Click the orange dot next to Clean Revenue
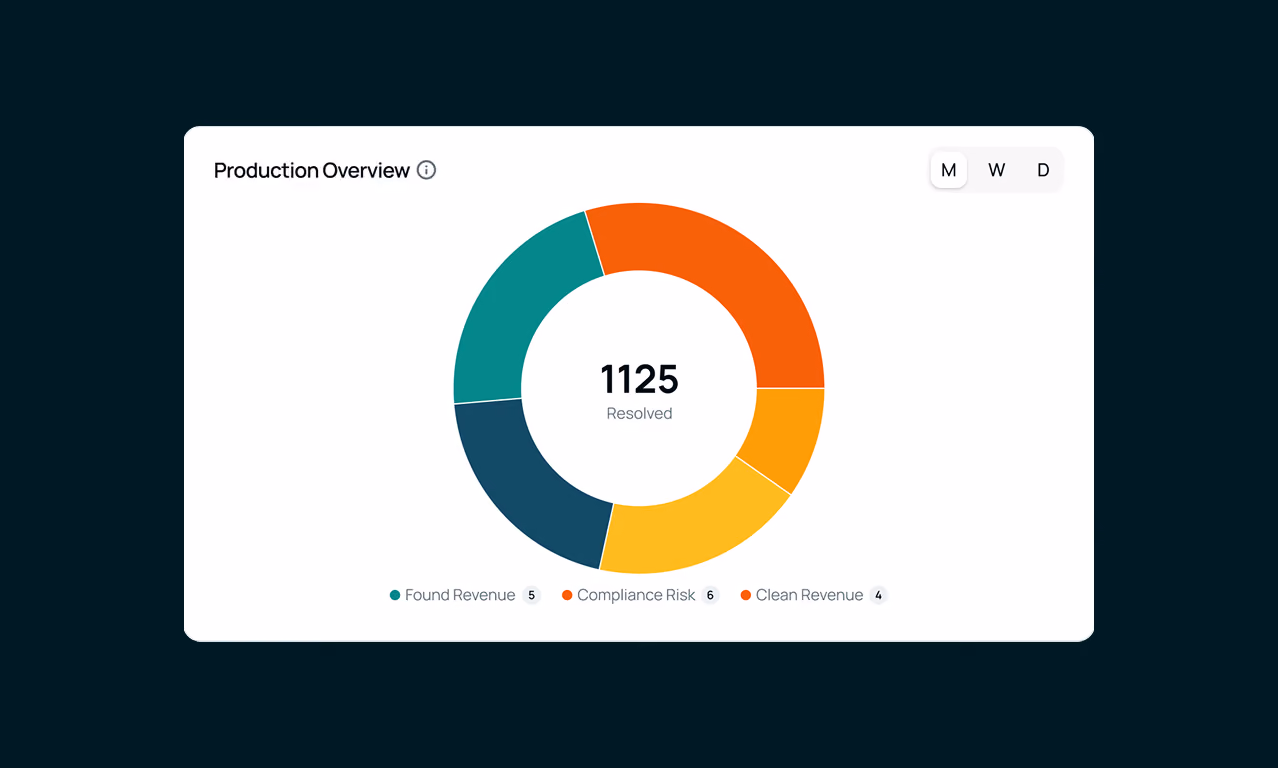1278x769 pixels. point(745,595)
